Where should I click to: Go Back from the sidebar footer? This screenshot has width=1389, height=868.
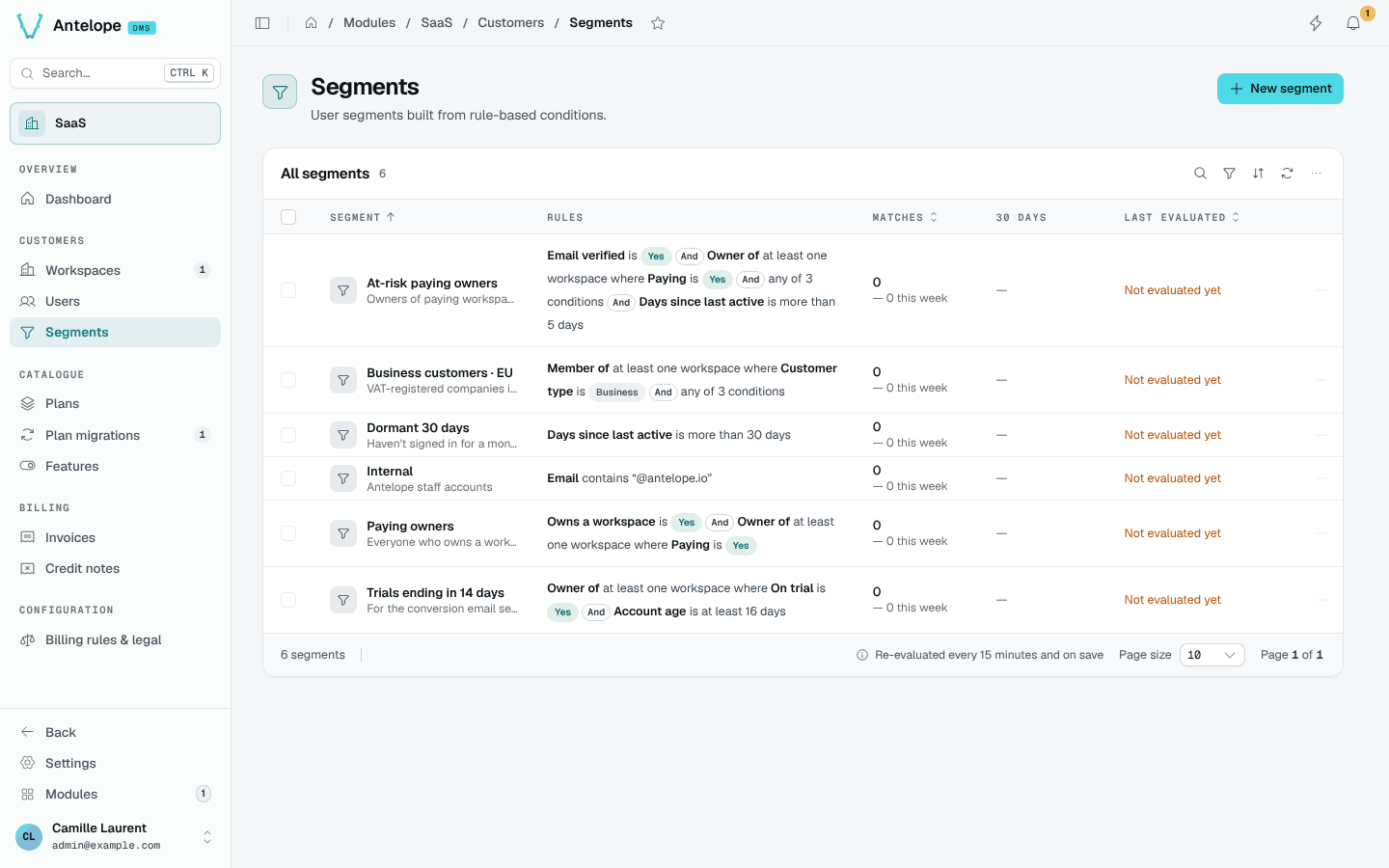coord(116,732)
